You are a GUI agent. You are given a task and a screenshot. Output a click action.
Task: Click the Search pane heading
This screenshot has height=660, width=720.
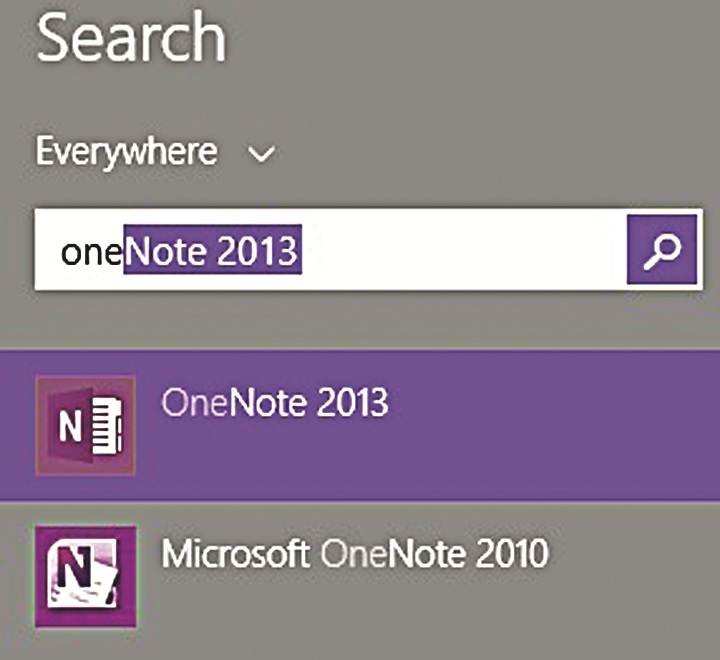pyautogui.click(x=130, y=40)
